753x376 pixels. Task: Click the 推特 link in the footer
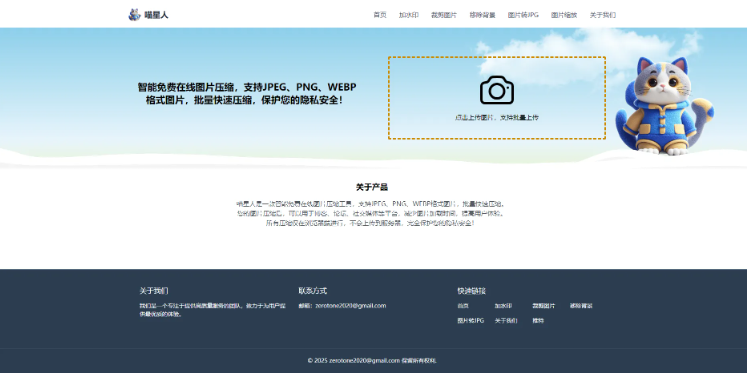[538, 320]
